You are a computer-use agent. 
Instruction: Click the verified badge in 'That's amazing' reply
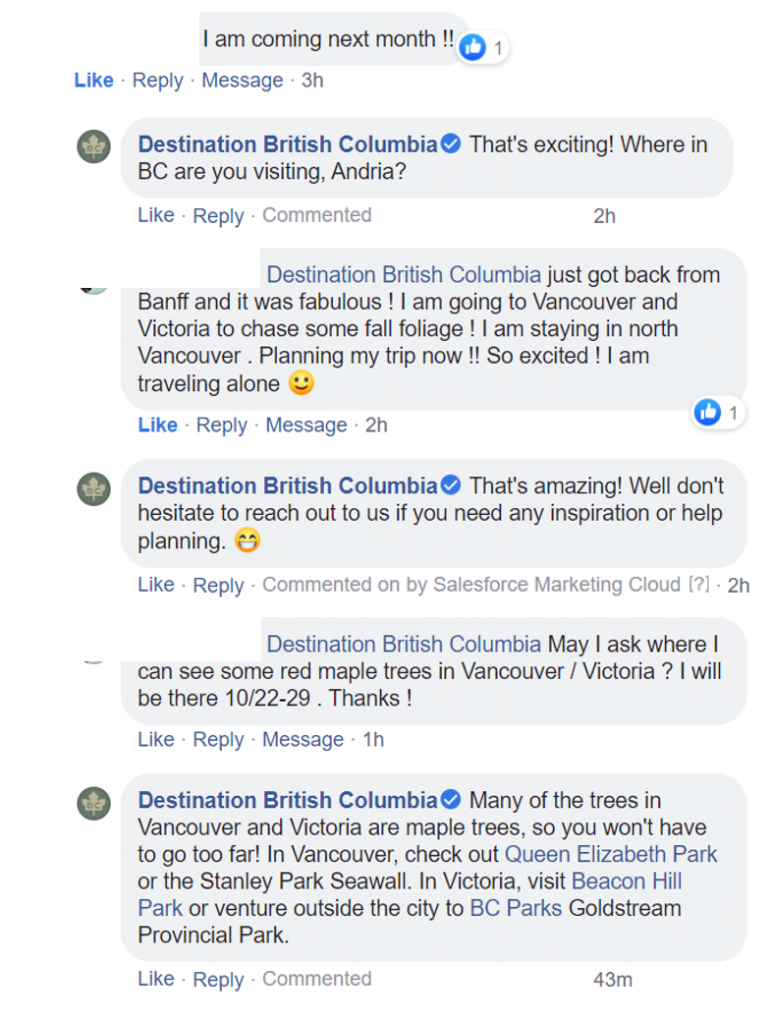coord(451,486)
